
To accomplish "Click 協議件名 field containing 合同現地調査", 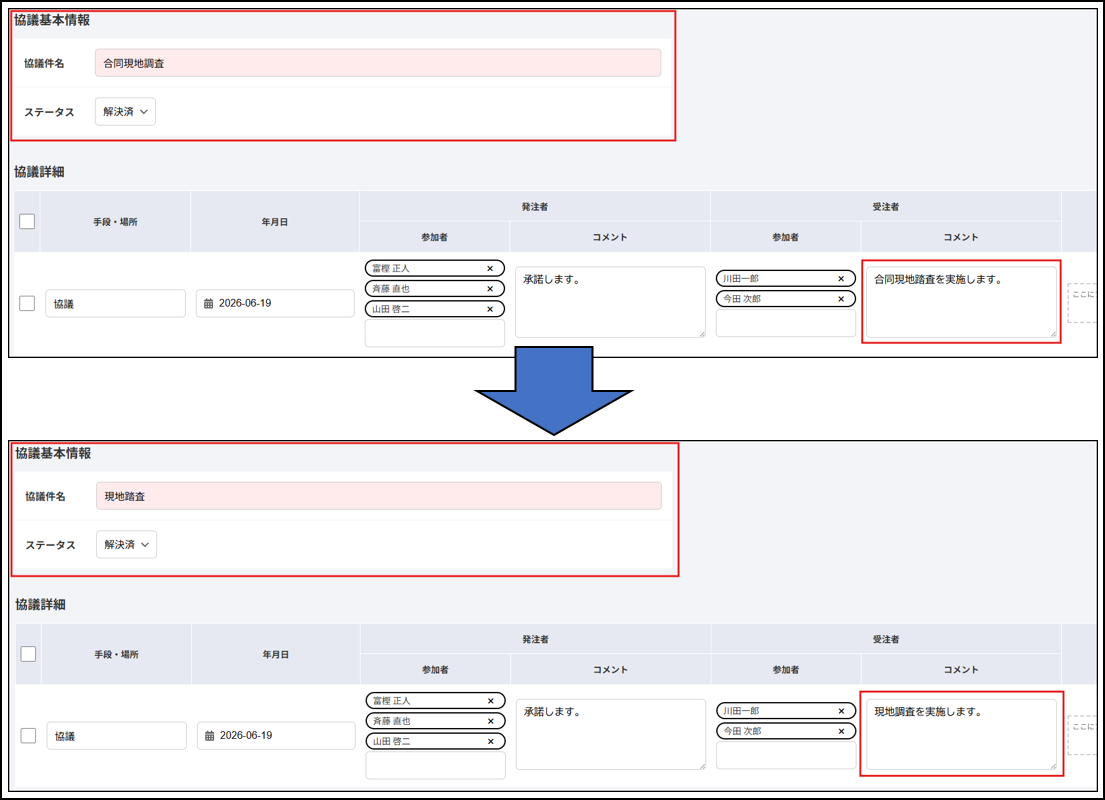I will [x=378, y=63].
